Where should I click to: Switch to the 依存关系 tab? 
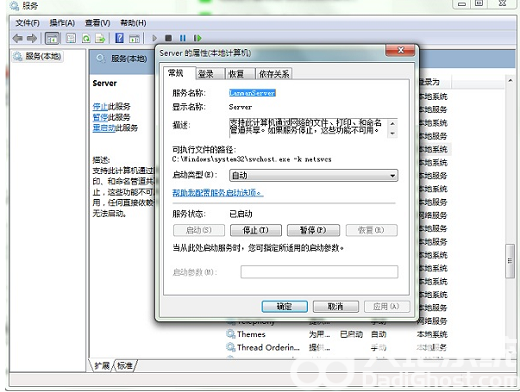pyautogui.click(x=274, y=74)
